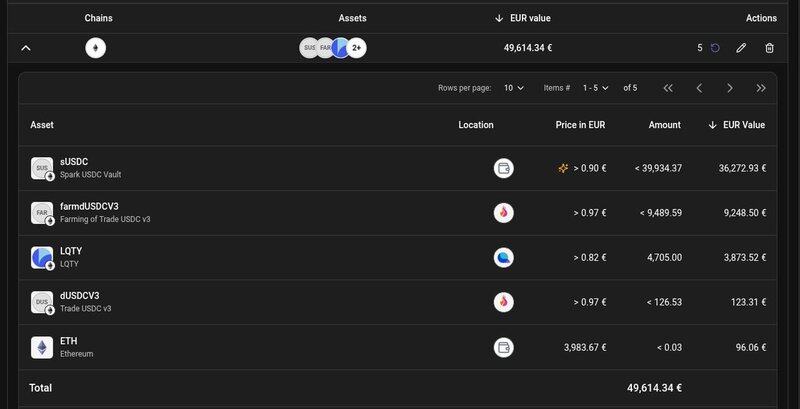Sort by Price in EUR header
This screenshot has width=800, height=409.
(x=580, y=125)
